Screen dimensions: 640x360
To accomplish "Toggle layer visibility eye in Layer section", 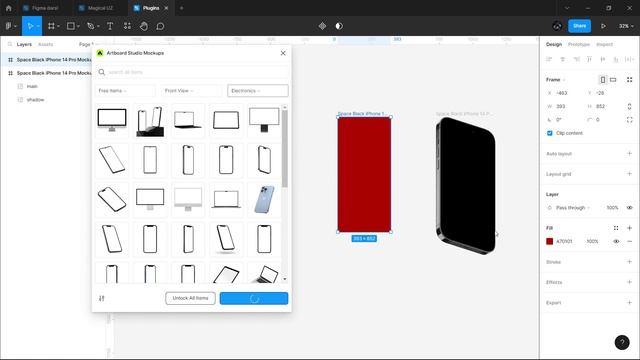I will pyautogui.click(x=629, y=208).
